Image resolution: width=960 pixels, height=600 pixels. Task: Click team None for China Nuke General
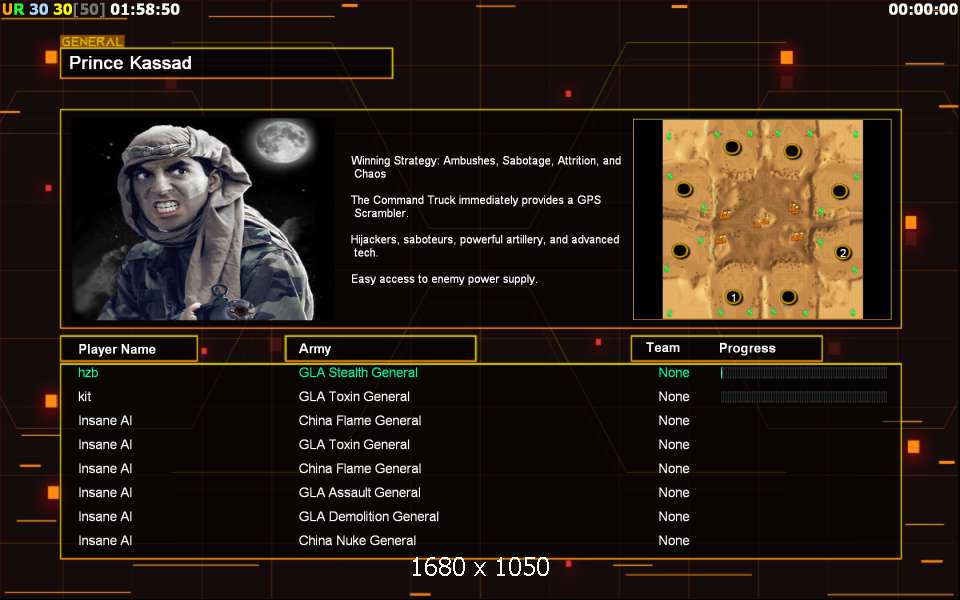pyautogui.click(x=673, y=541)
